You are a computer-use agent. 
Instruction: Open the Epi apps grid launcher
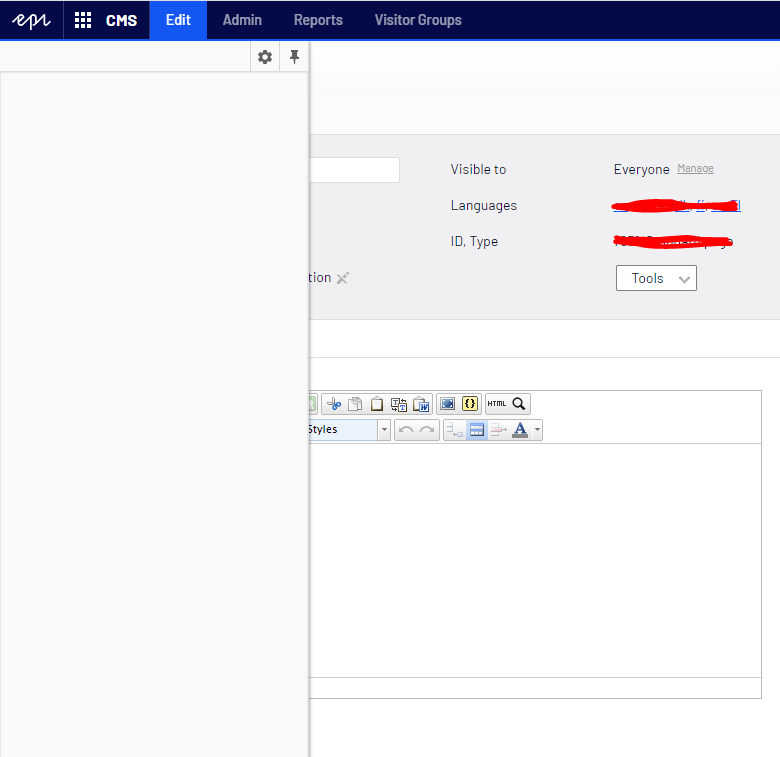pyautogui.click(x=83, y=20)
